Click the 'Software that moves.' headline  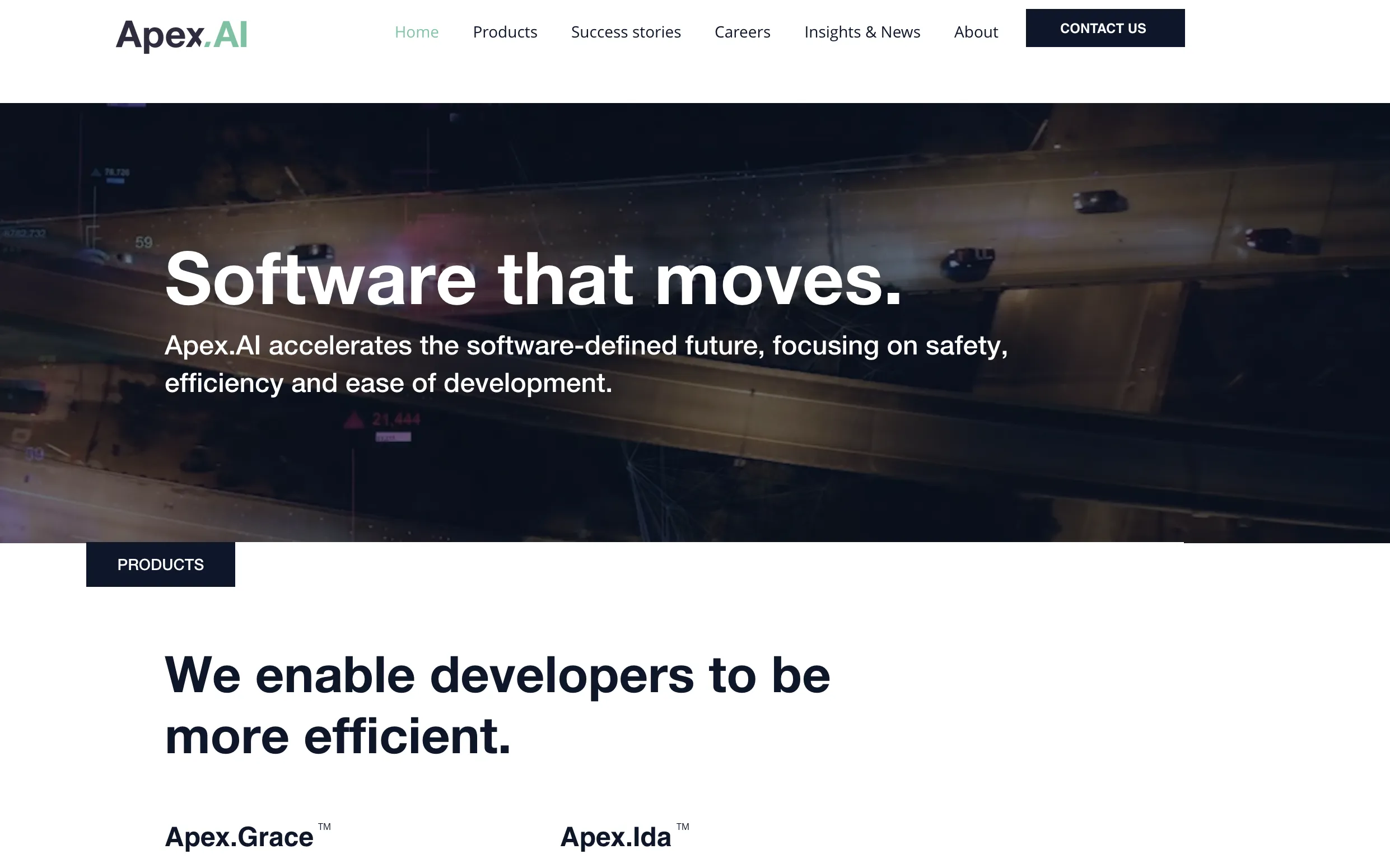533,279
